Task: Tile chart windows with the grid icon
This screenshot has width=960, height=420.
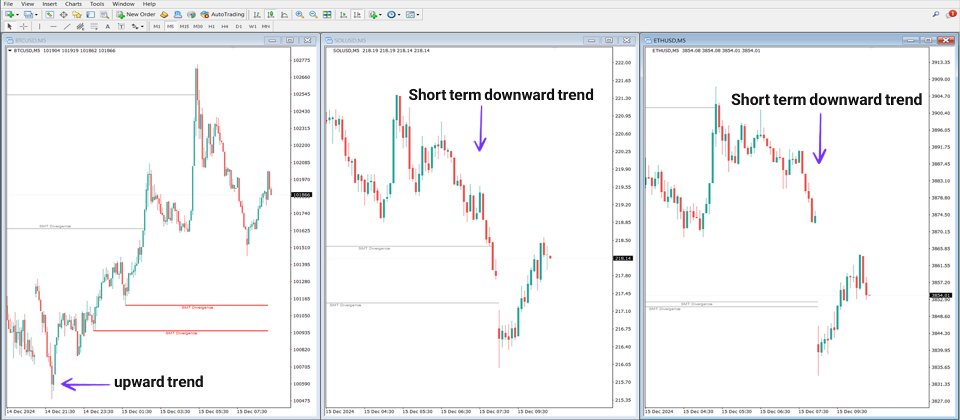Action: [x=327, y=14]
